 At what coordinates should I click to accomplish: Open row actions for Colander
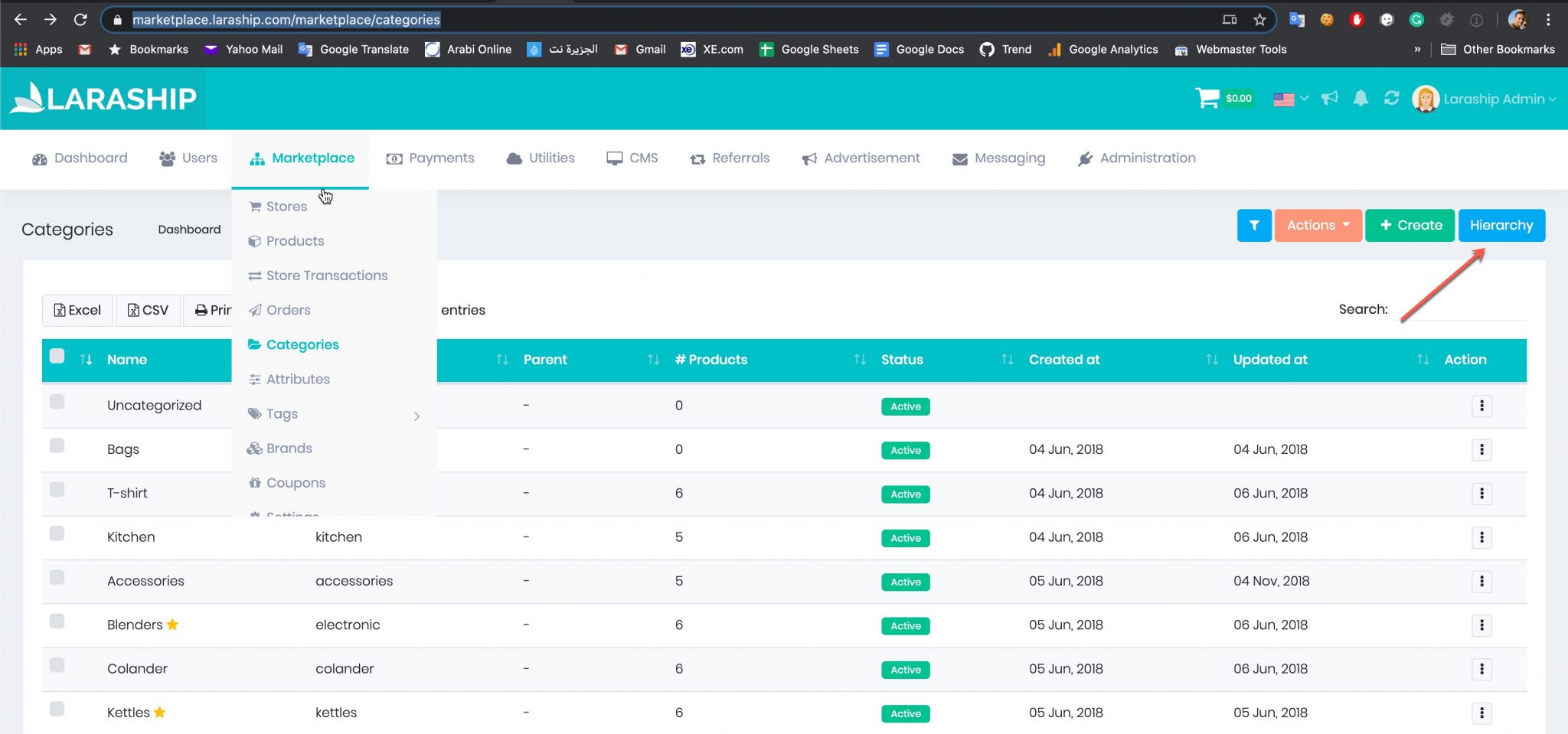click(1481, 669)
